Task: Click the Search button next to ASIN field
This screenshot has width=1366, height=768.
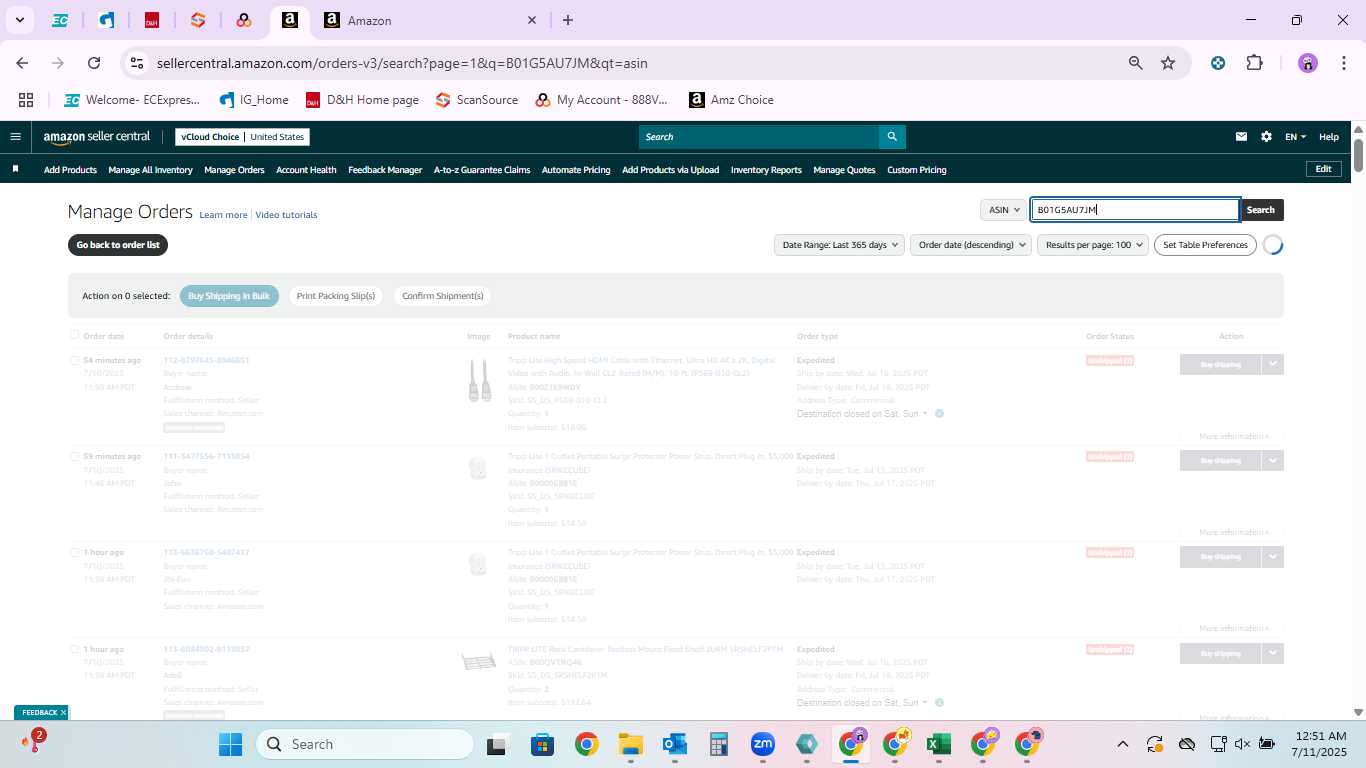Action: (x=1261, y=210)
